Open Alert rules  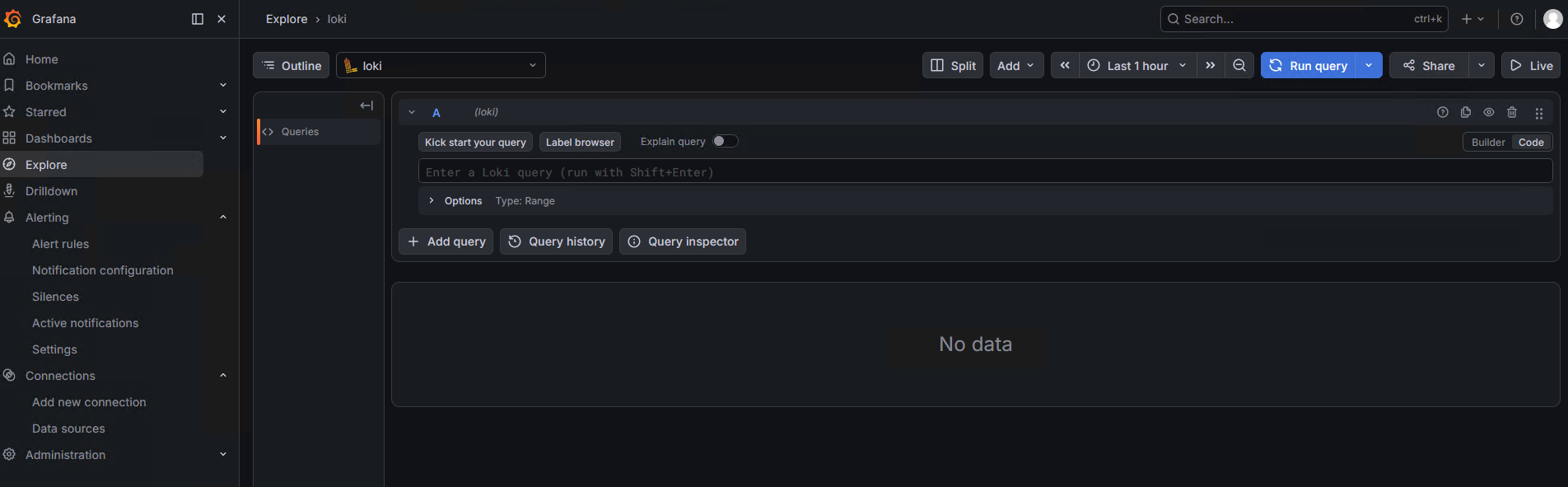(60, 244)
